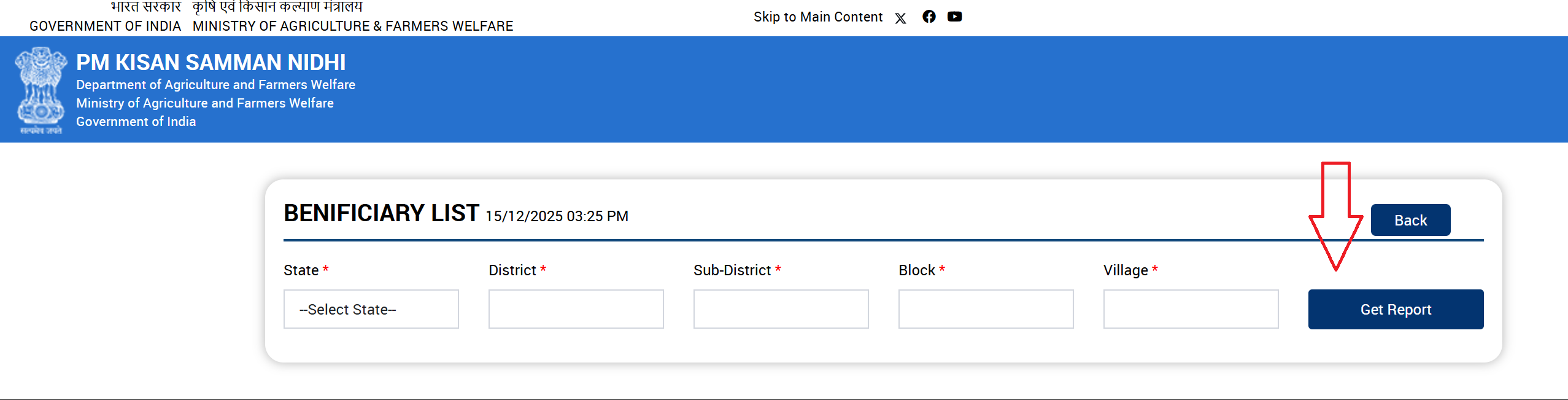This screenshot has width=1568, height=400.
Task: Click the Department of Agriculture banner subtitle
Action: [x=215, y=85]
